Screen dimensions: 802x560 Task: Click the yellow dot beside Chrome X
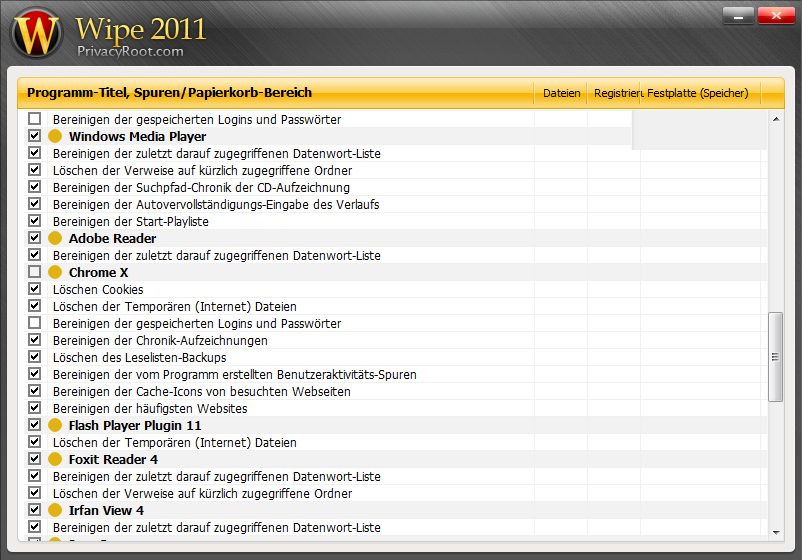(x=55, y=272)
